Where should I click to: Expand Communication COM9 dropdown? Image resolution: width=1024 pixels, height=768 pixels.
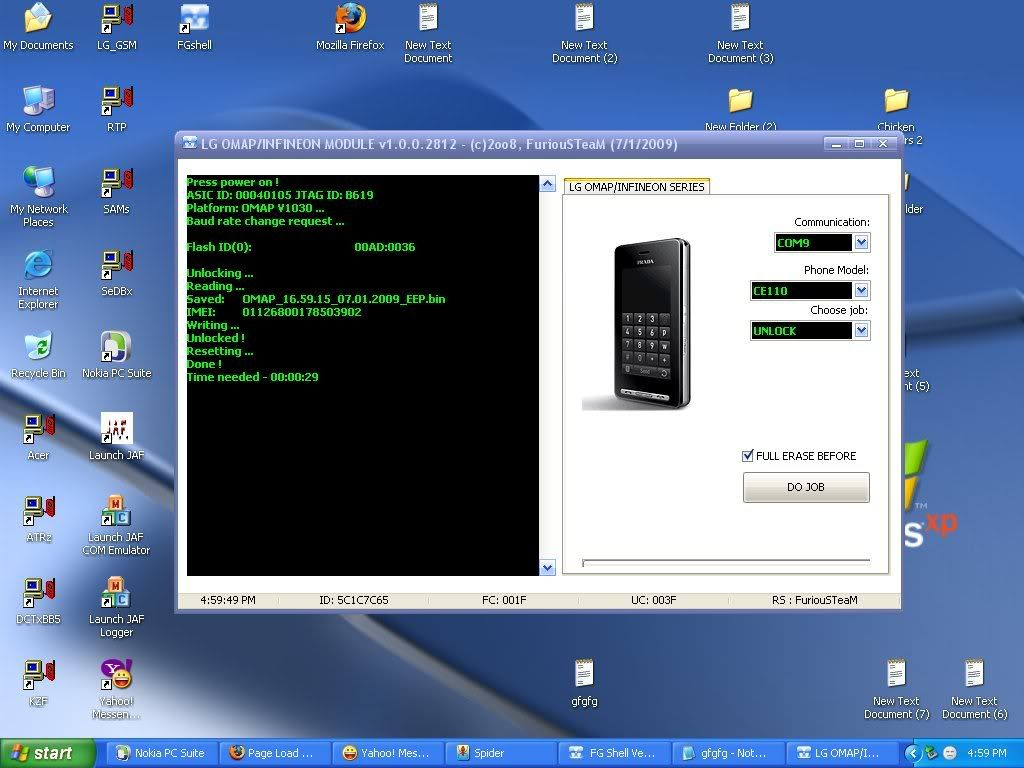861,242
